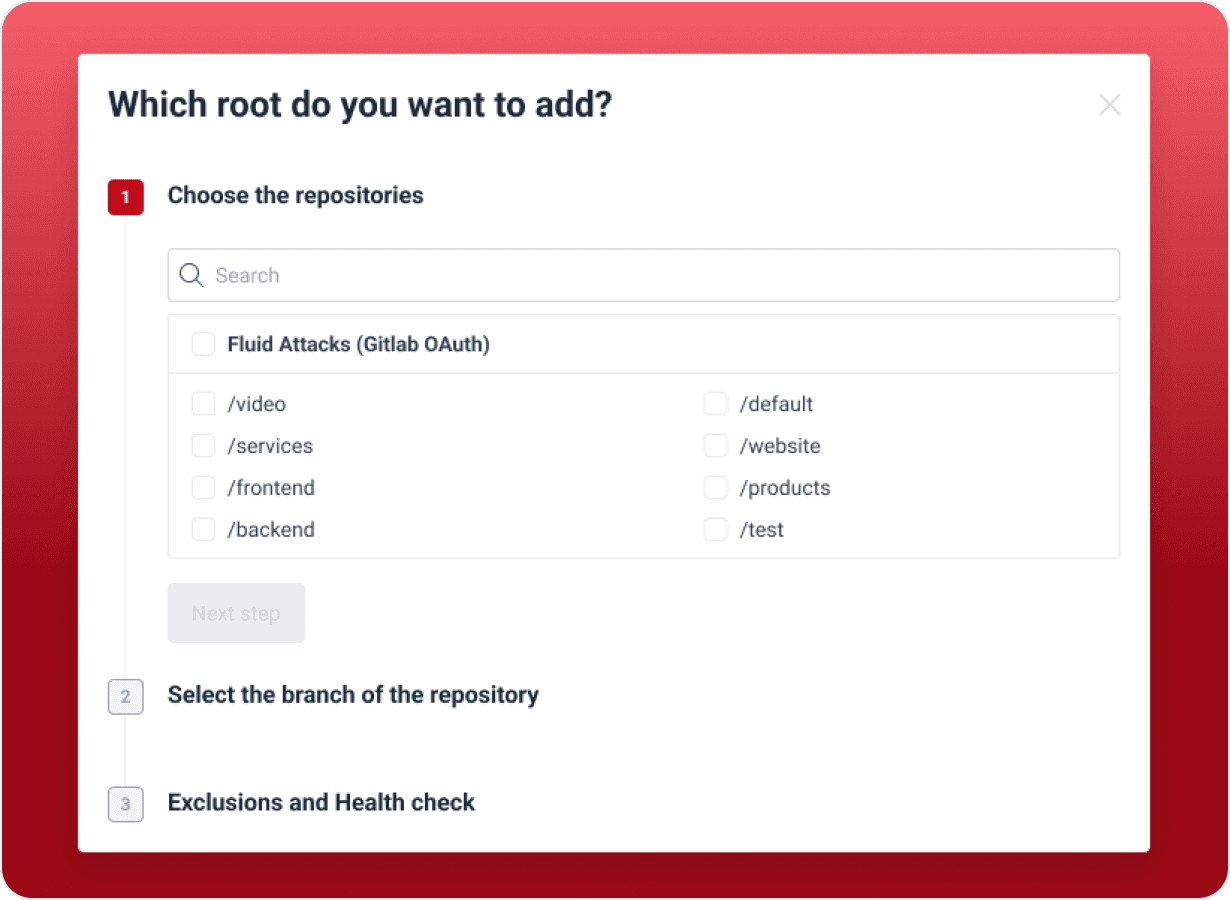The image size is (1230, 900).
Task: Close the add root dialog
Action: [1109, 105]
